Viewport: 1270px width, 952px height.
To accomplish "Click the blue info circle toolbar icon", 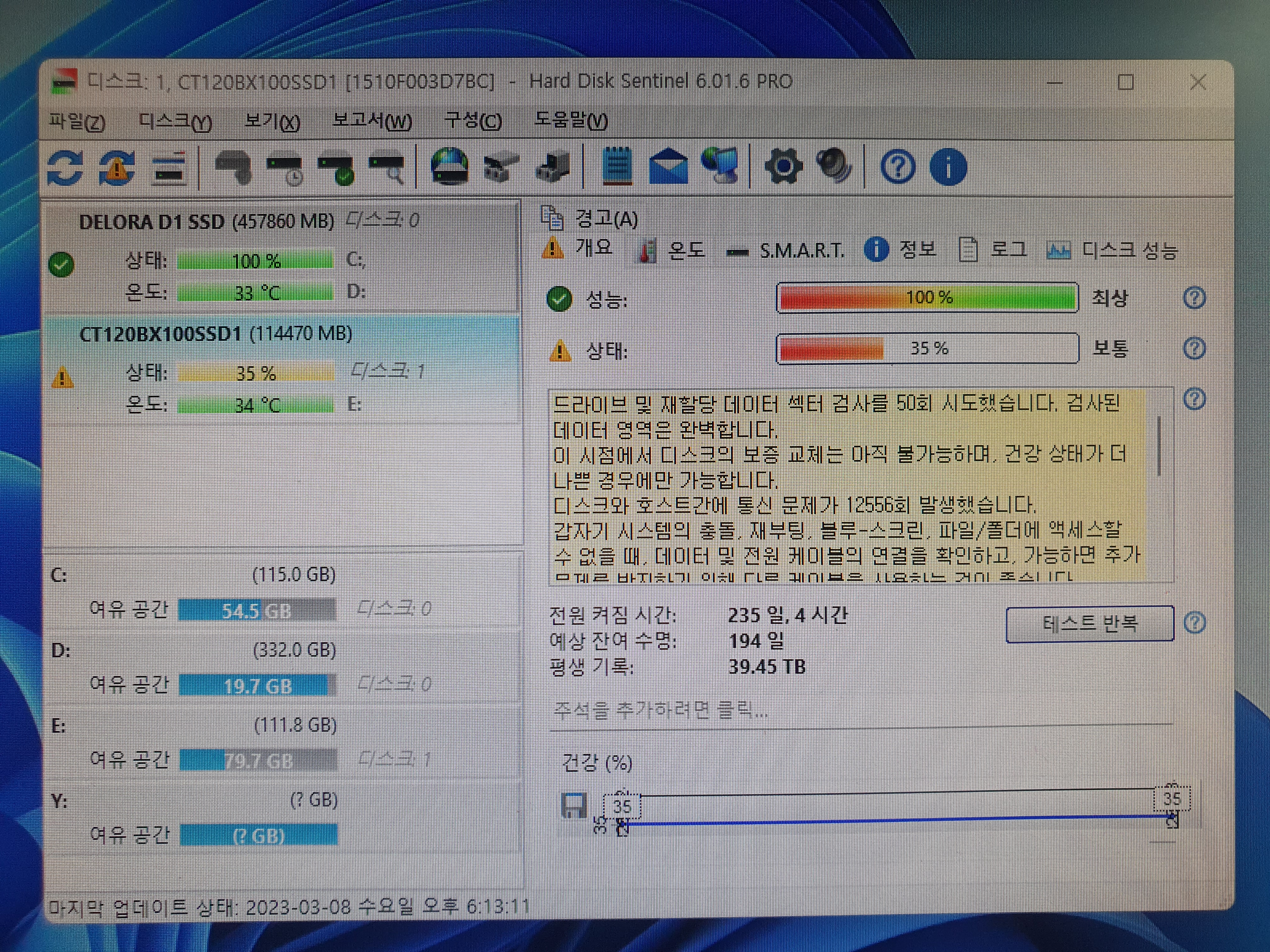I will tap(948, 167).
